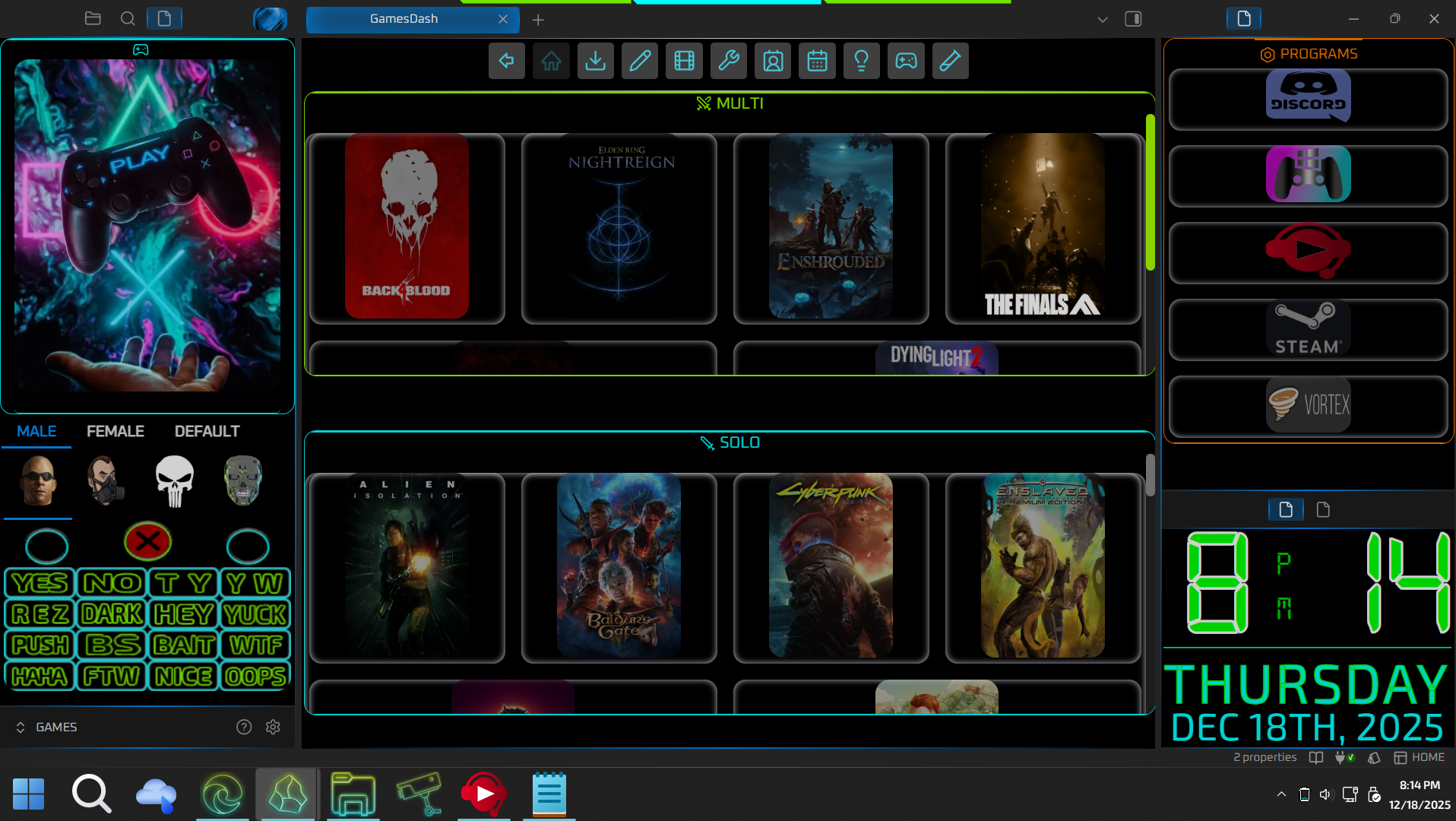This screenshot has width=1456, height=821.
Task: Open Windows taskbar search
Action: coord(92,794)
